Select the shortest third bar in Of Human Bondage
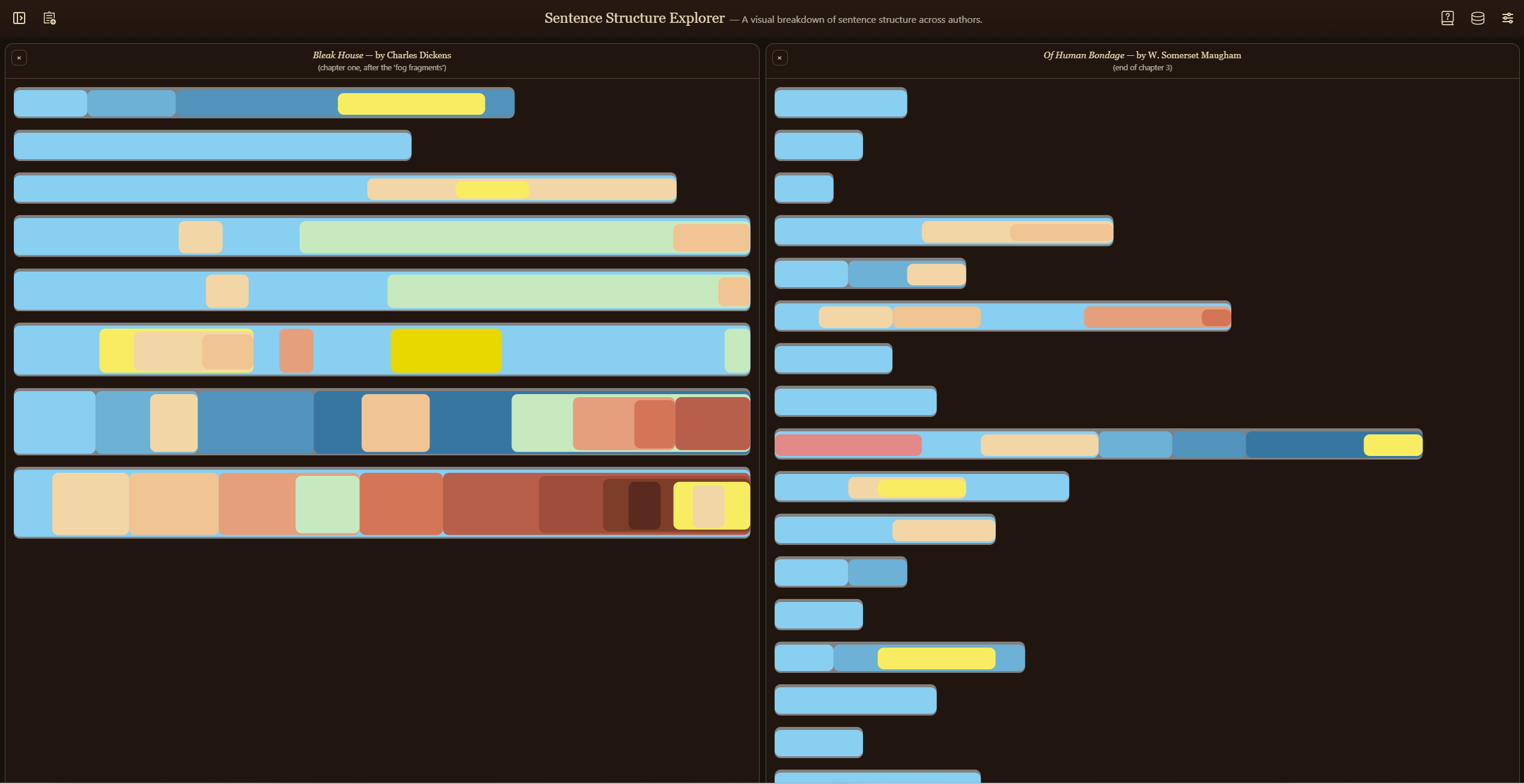The width and height of the screenshot is (1524, 784). tap(803, 189)
